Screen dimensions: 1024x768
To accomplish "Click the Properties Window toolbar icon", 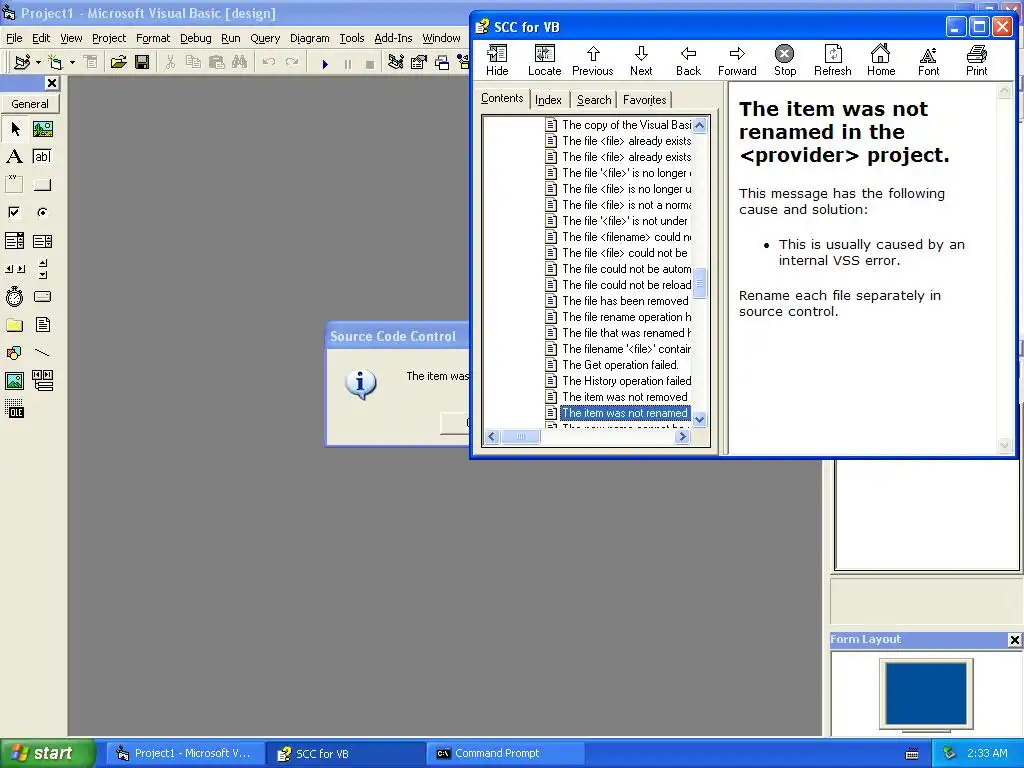I will 419,62.
